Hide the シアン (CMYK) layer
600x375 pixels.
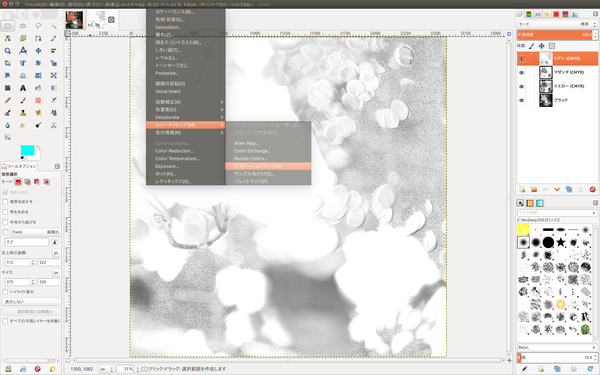pos(522,59)
